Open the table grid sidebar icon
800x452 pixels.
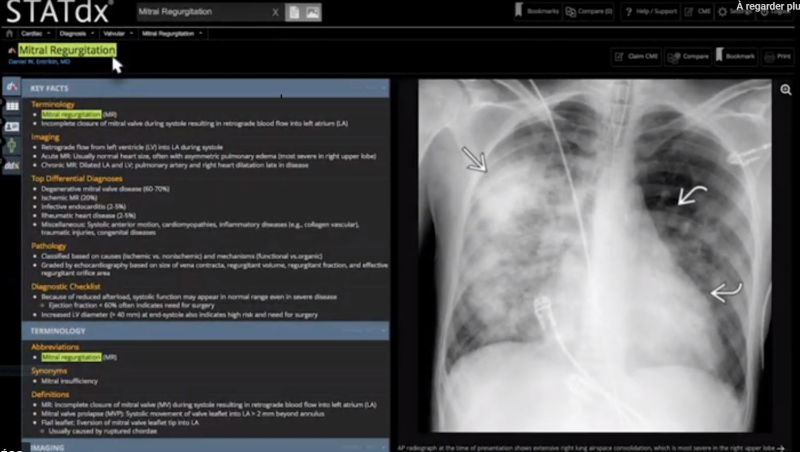point(12,106)
